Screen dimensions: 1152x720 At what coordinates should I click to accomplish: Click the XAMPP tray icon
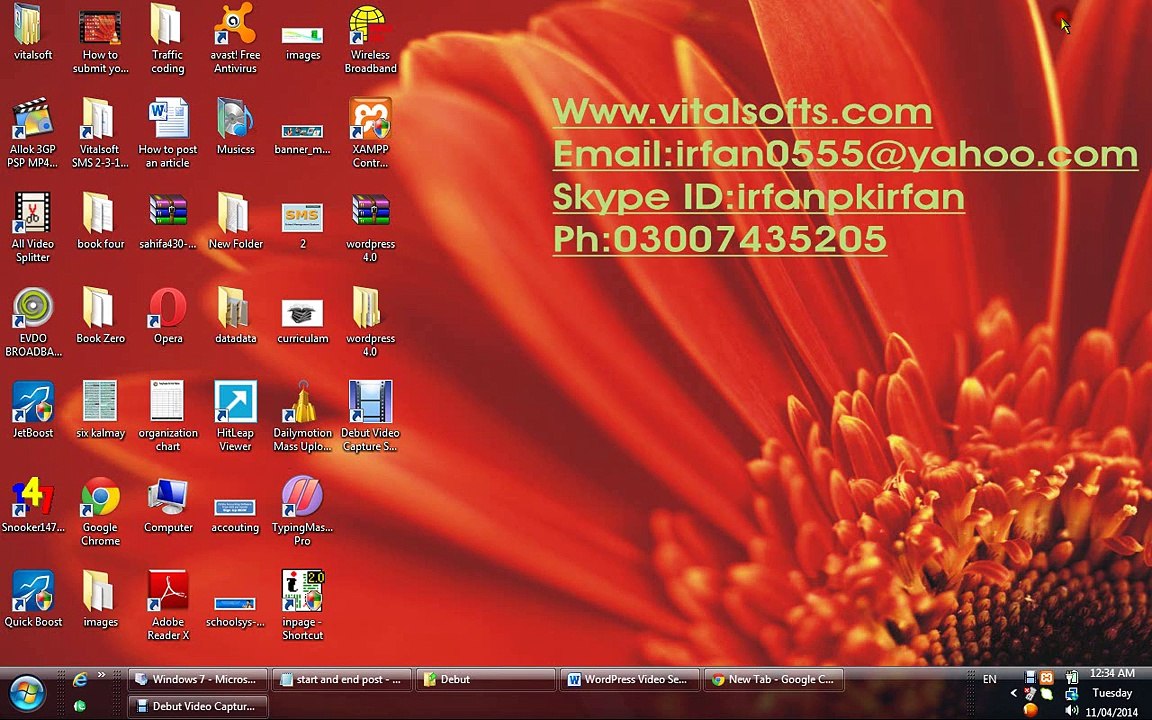[x=1047, y=677]
